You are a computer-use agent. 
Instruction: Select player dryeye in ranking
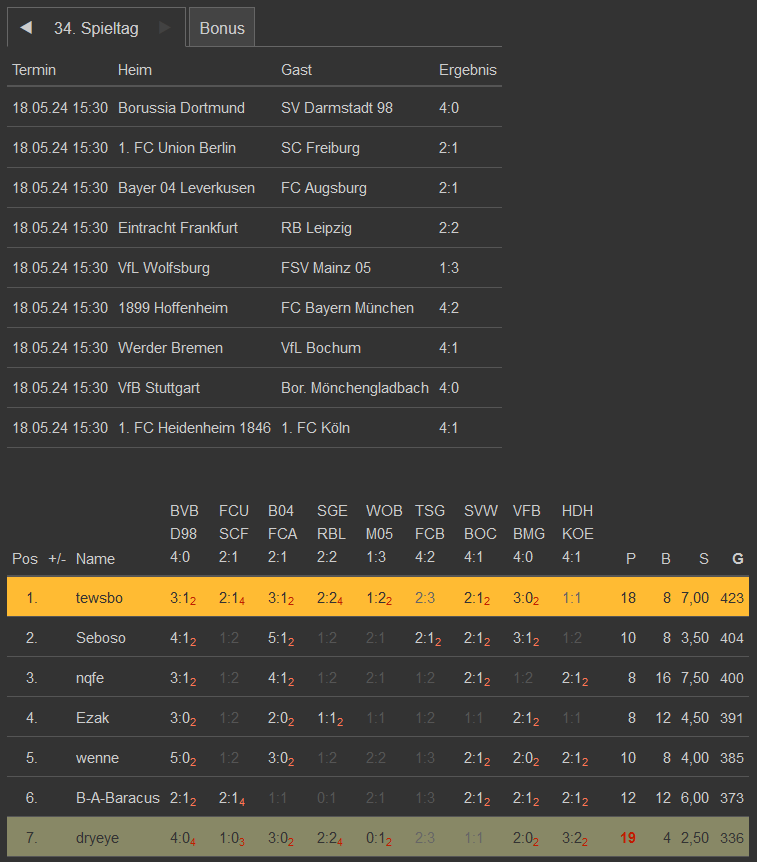coord(99,838)
